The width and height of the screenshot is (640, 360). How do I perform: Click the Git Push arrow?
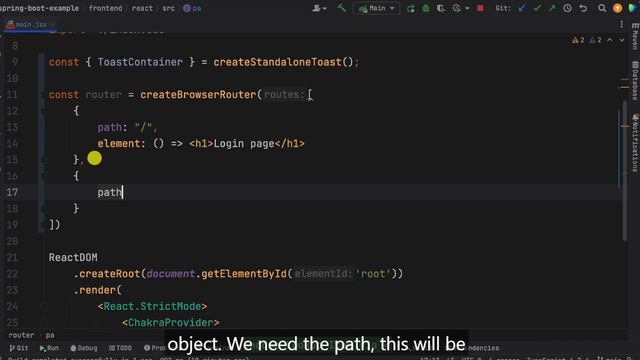(552, 8)
